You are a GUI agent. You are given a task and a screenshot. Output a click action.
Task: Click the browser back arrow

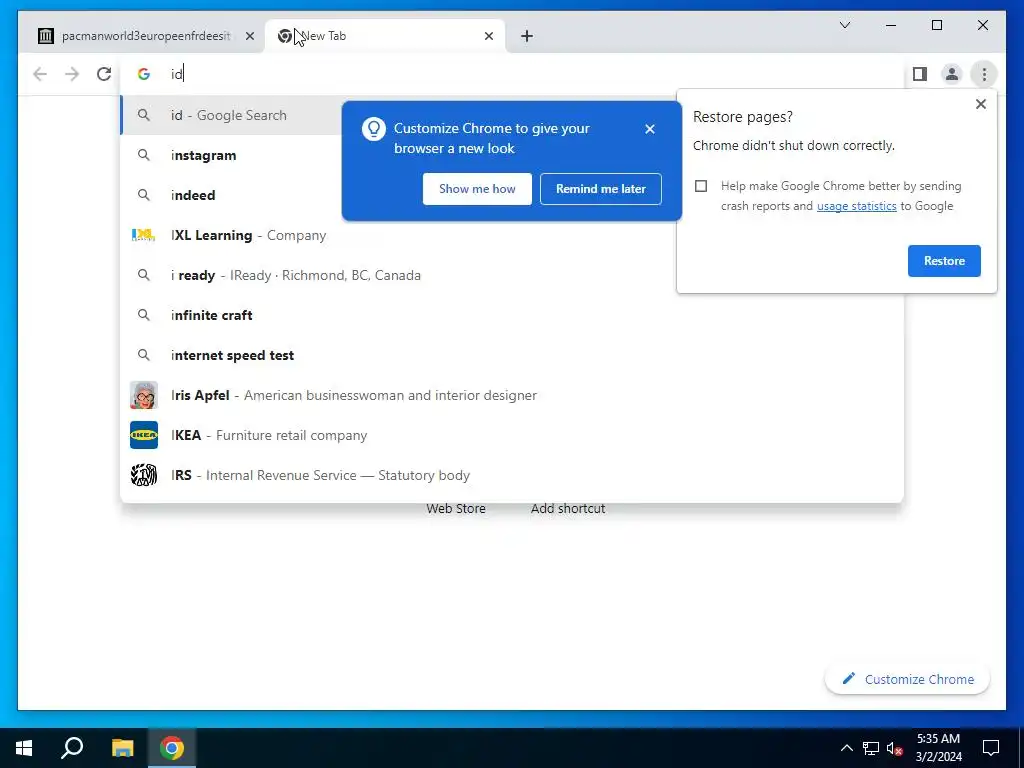click(40, 74)
